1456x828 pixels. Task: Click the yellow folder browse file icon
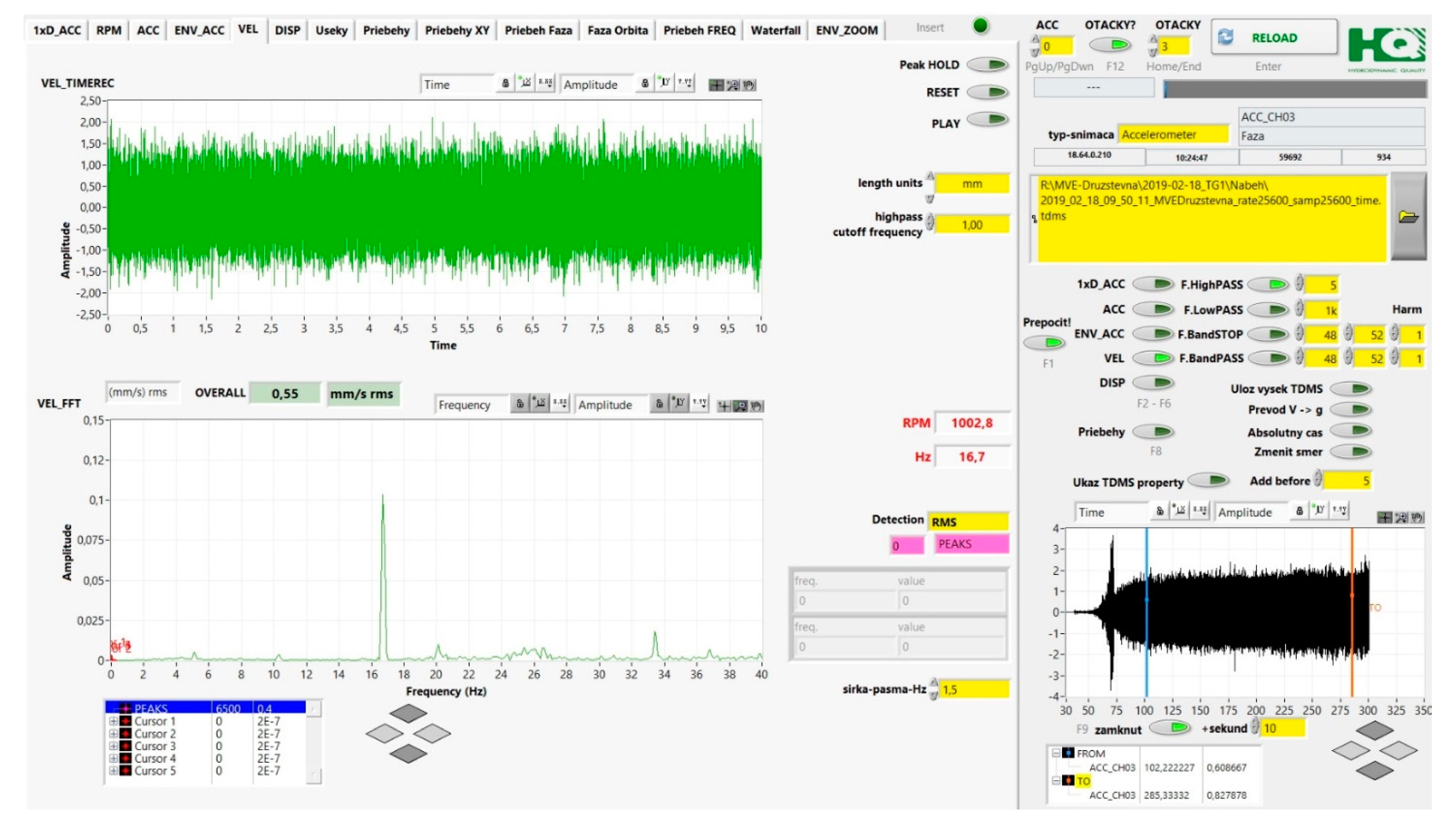click(1408, 217)
